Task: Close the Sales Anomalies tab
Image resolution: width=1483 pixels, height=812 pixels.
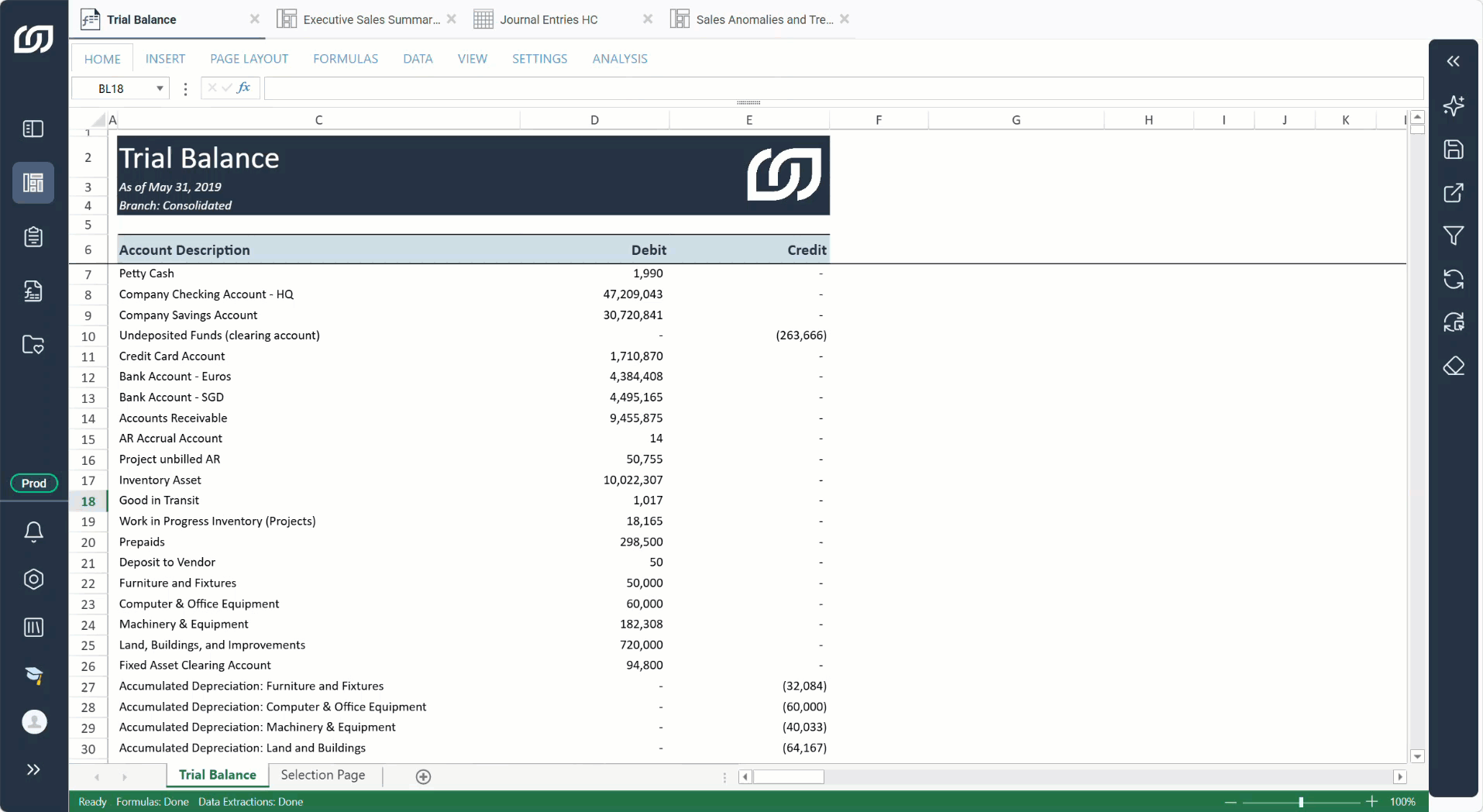Action: click(x=845, y=19)
